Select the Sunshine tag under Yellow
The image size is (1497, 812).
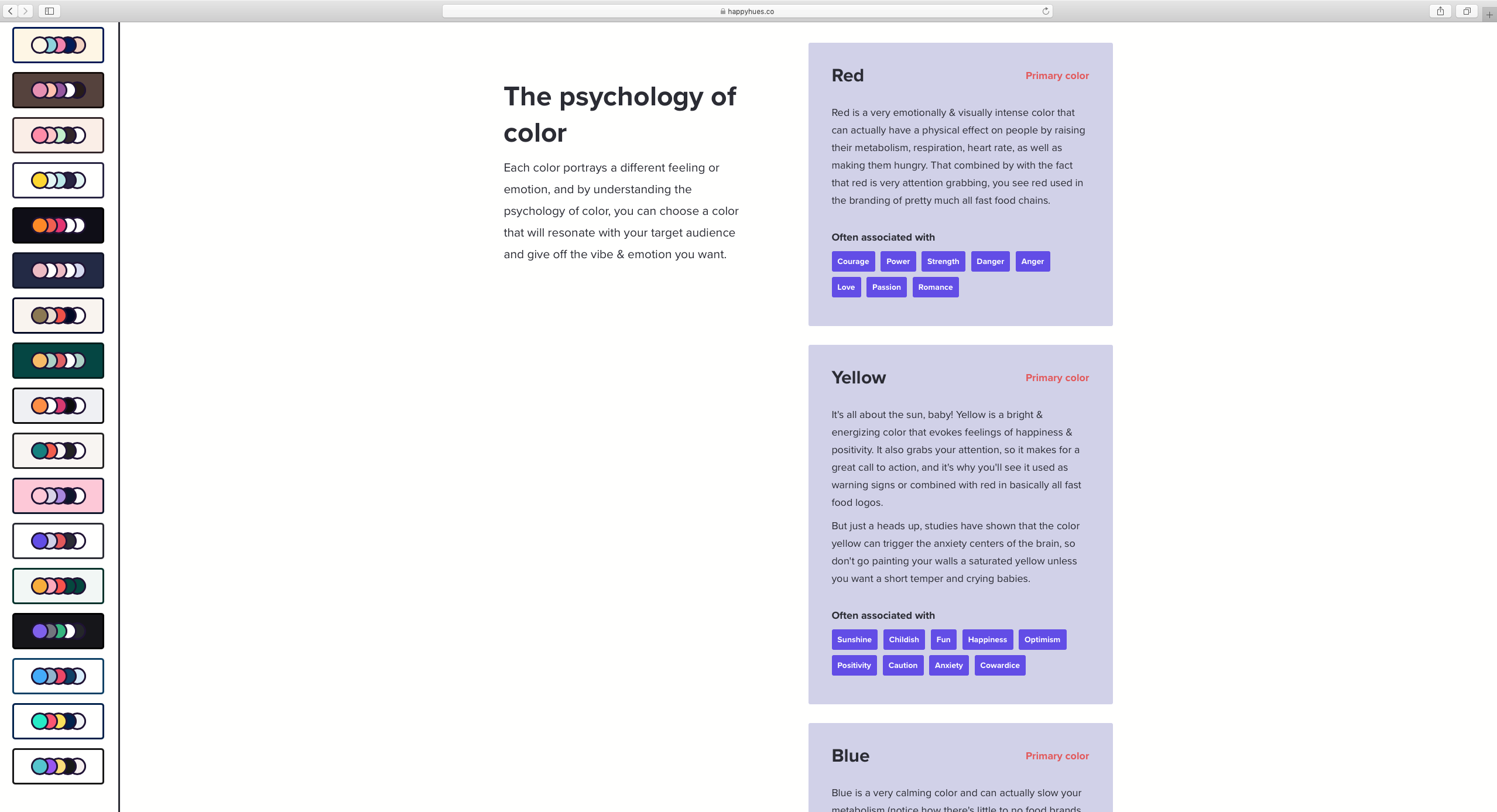pos(854,639)
